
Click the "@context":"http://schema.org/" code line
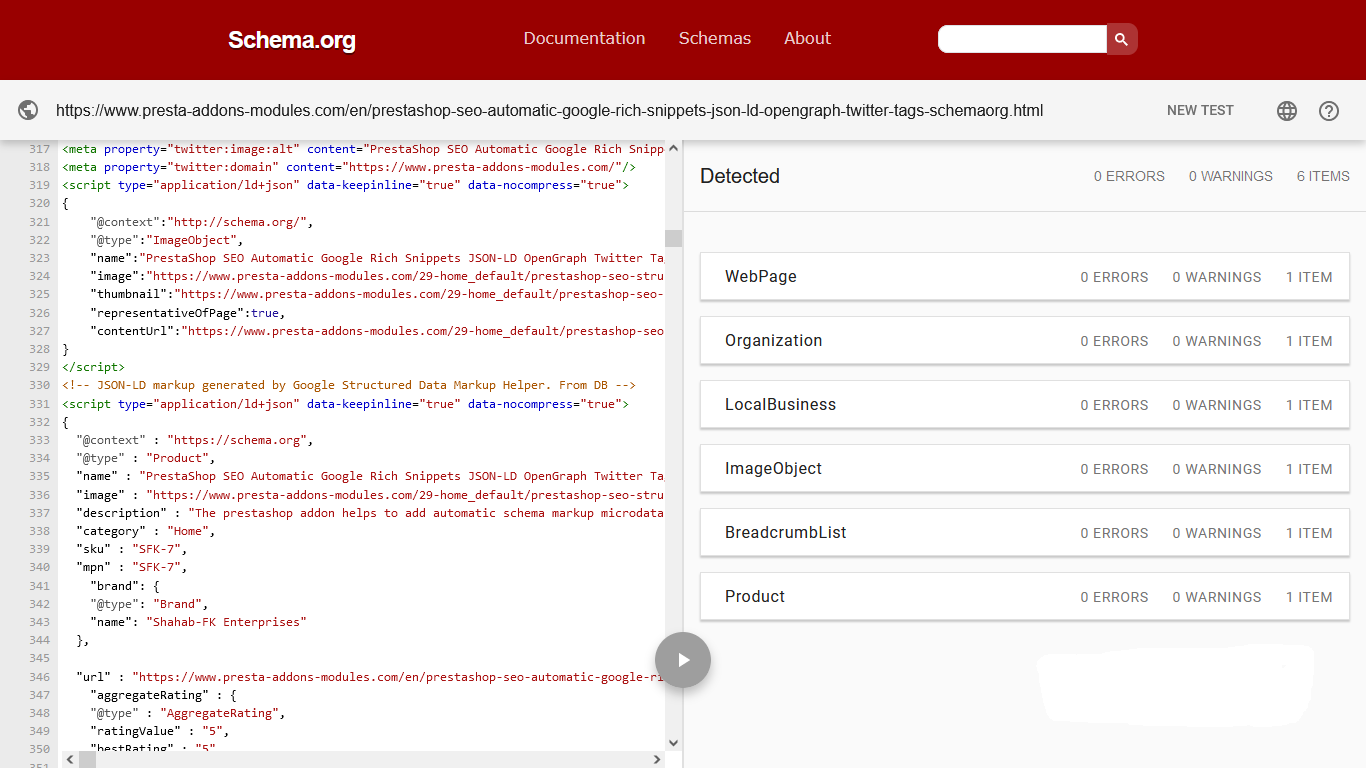201,222
